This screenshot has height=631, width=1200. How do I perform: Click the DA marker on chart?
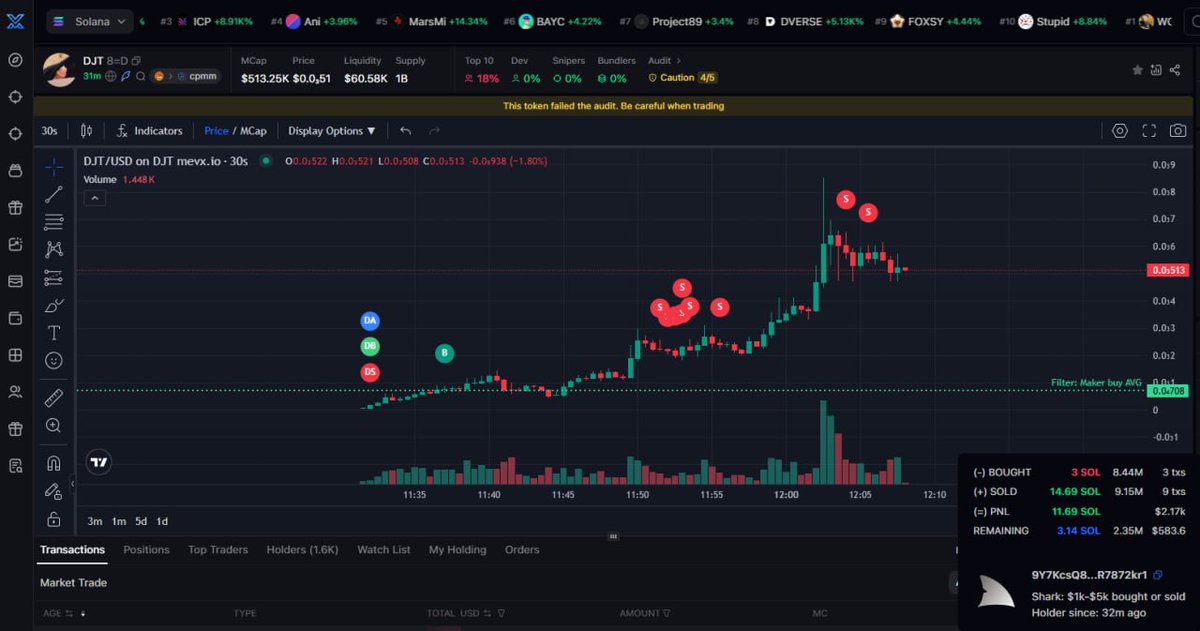click(370, 321)
